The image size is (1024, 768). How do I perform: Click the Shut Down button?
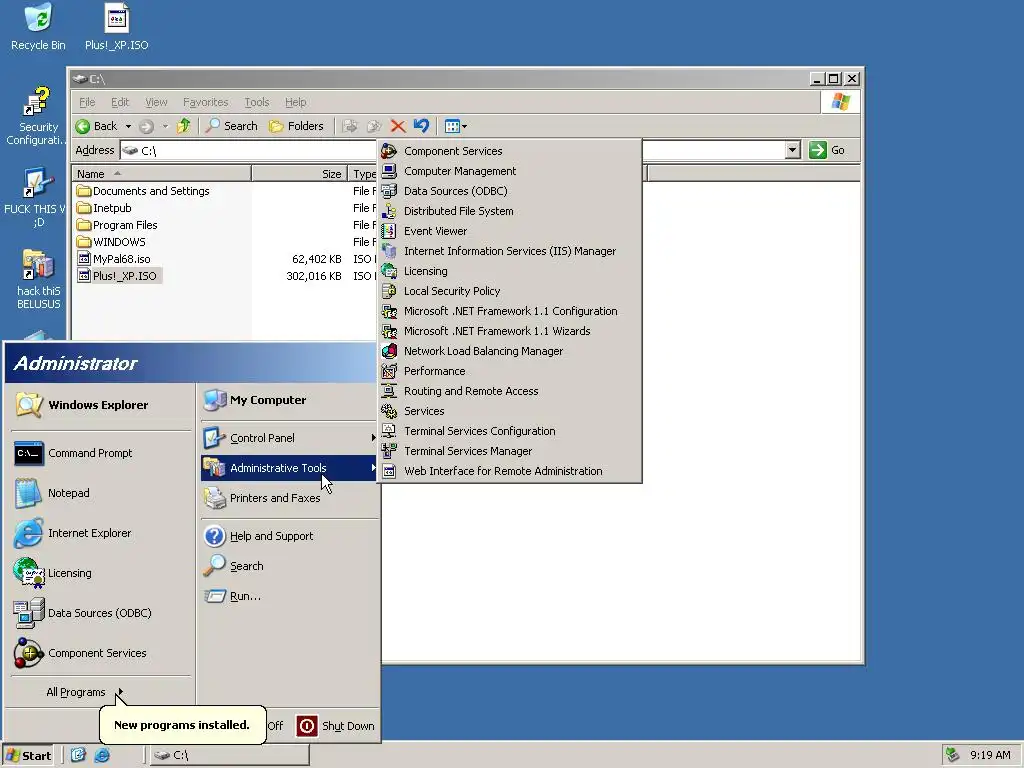pyautogui.click(x=336, y=726)
